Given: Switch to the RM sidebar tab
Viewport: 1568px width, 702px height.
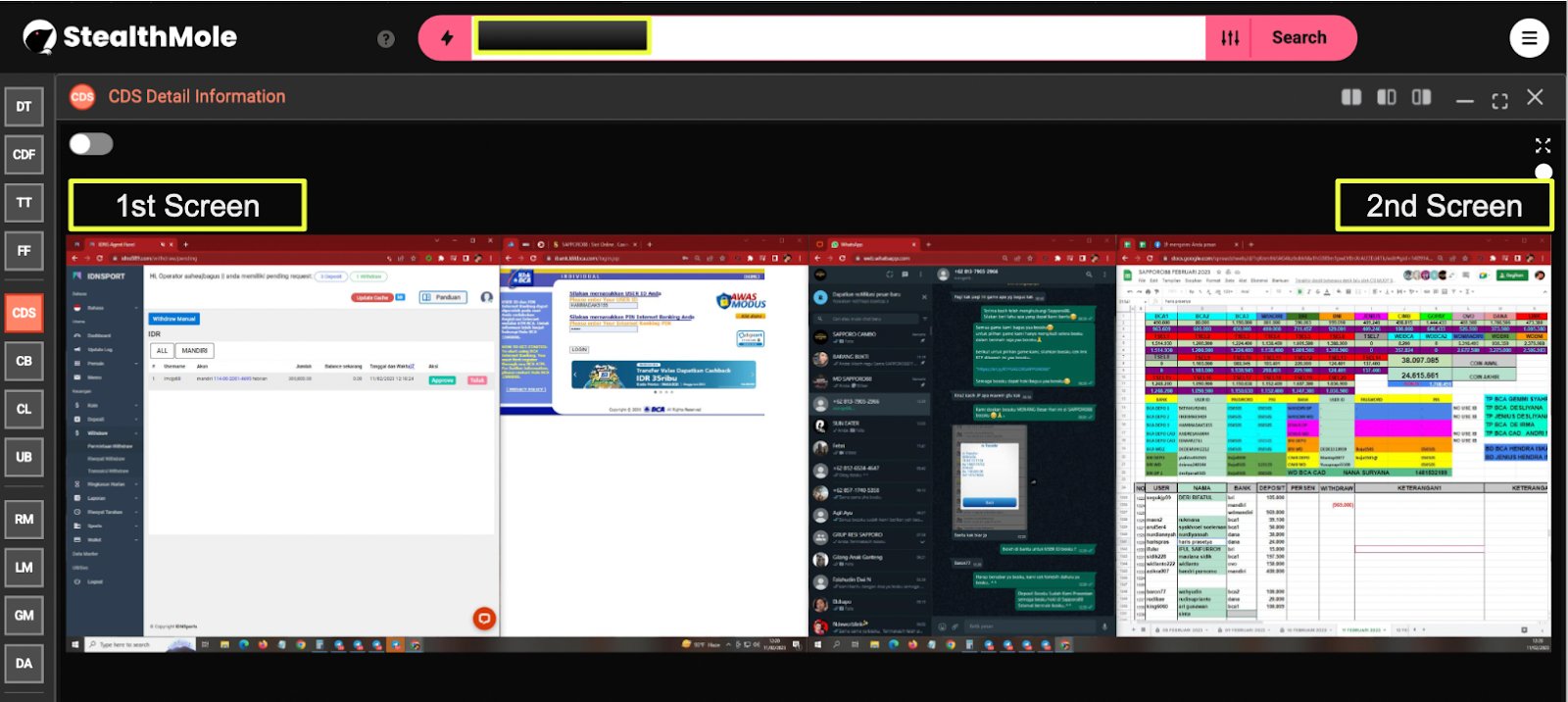Looking at the screenshot, I should click(x=24, y=520).
